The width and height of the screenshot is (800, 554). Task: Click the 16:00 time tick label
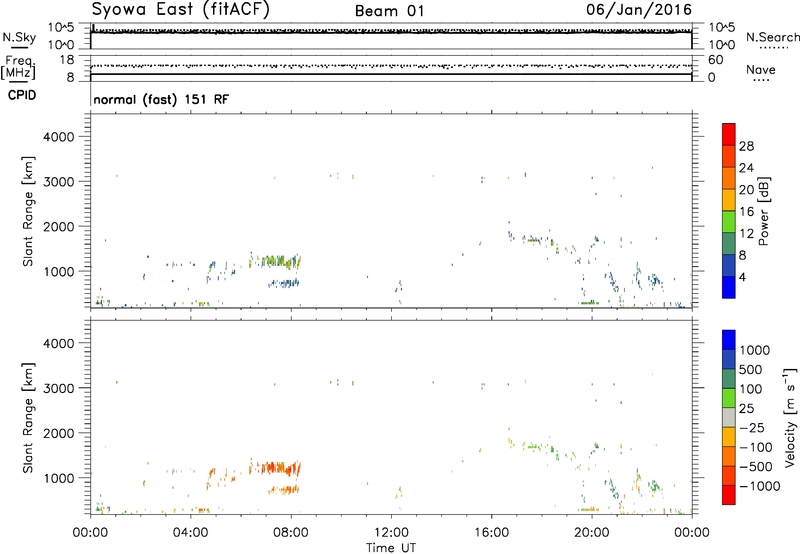[x=491, y=533]
